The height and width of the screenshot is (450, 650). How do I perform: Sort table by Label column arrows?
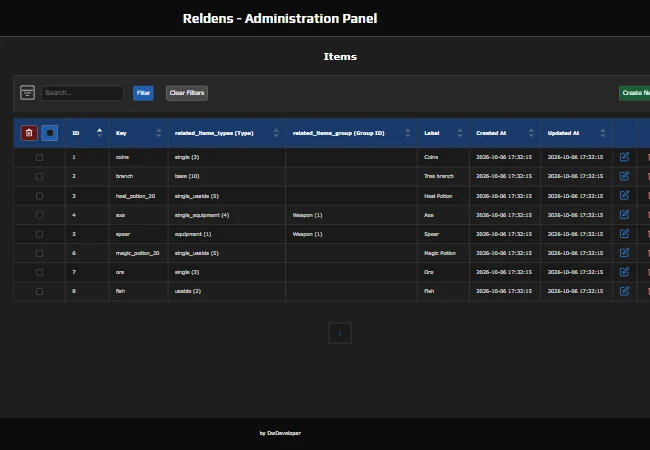tap(460, 133)
